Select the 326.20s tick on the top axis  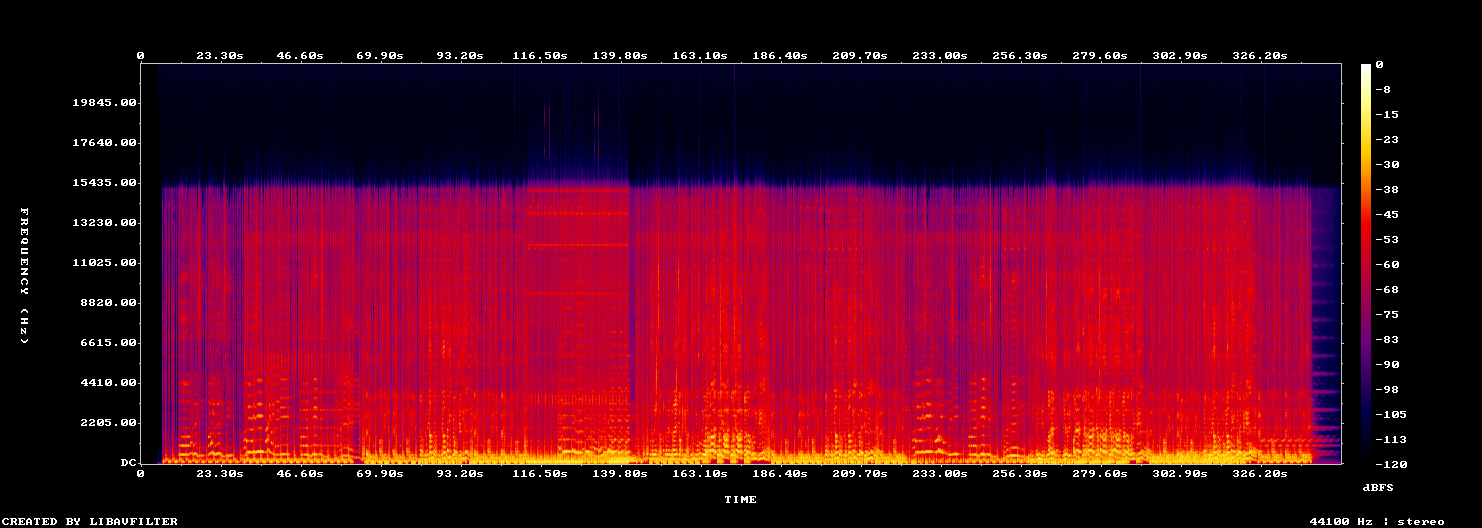(x=1259, y=56)
